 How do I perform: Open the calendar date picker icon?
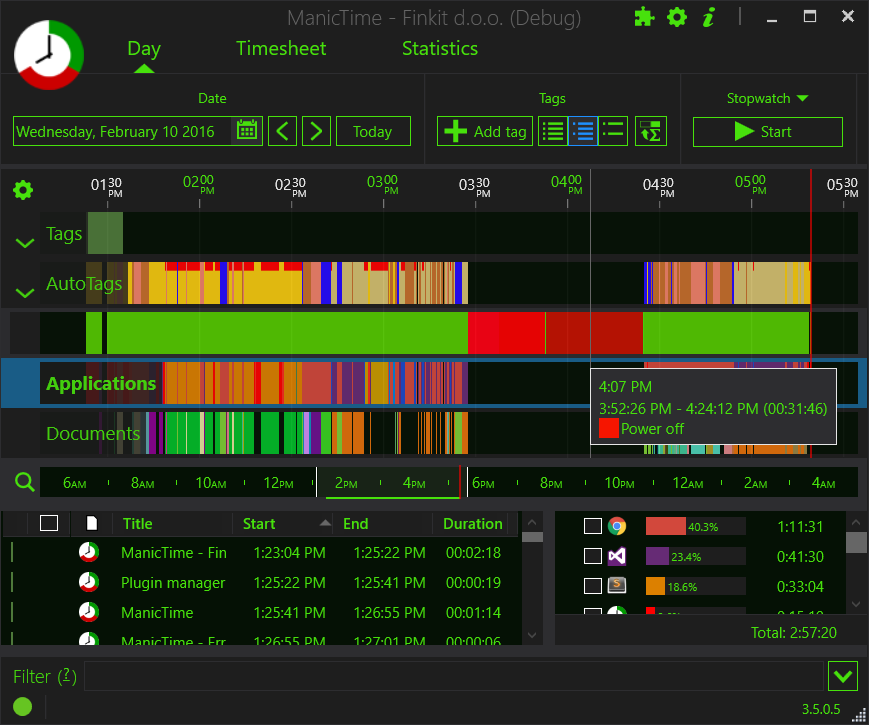pyautogui.click(x=247, y=131)
